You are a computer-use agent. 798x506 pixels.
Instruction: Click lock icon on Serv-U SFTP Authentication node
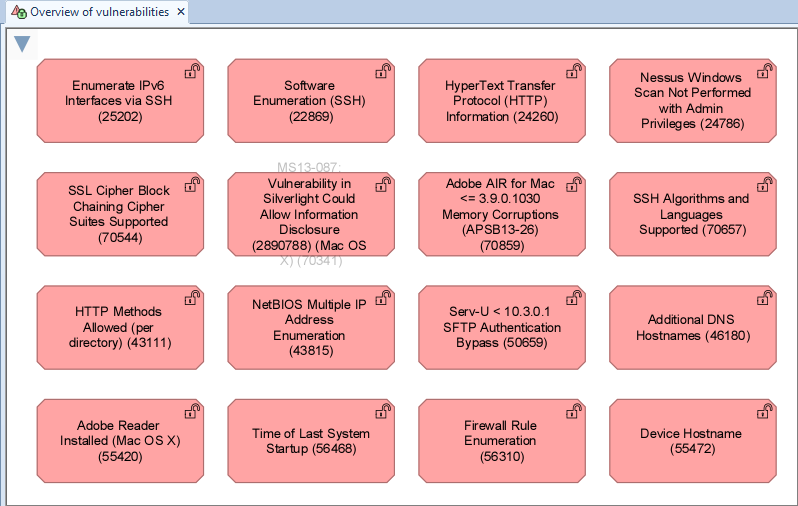[574, 298]
